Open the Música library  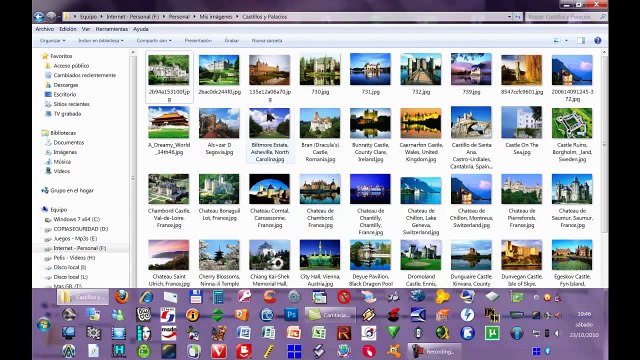[x=62, y=162]
